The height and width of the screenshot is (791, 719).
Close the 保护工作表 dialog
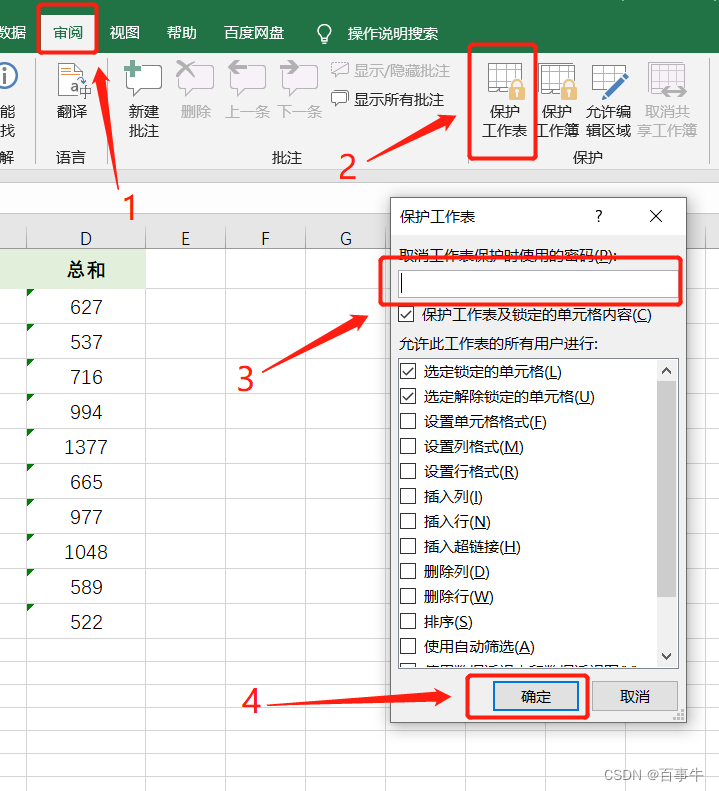pos(656,216)
